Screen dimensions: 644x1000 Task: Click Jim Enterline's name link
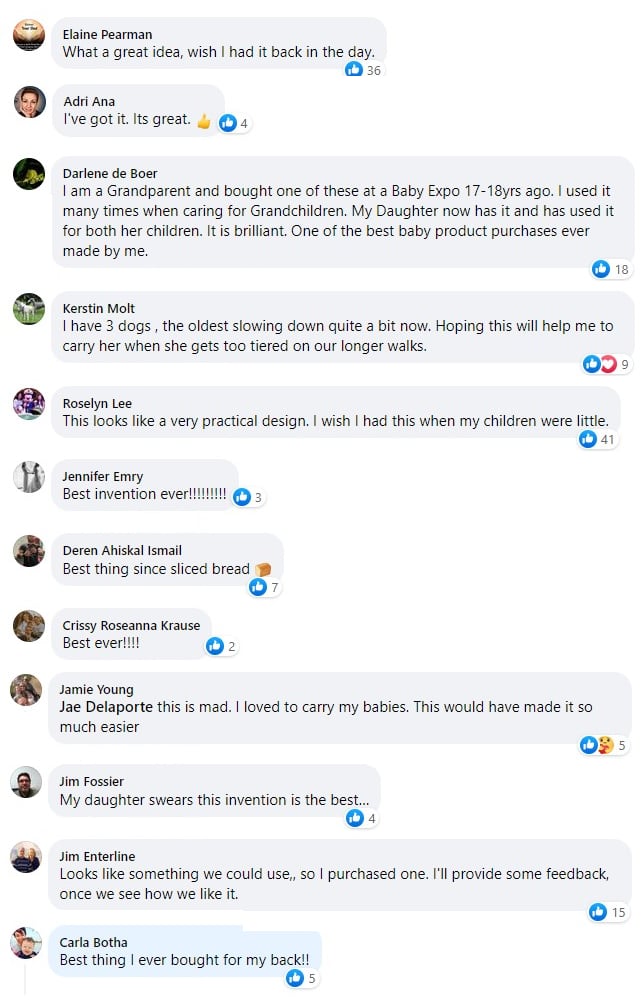tap(97, 856)
